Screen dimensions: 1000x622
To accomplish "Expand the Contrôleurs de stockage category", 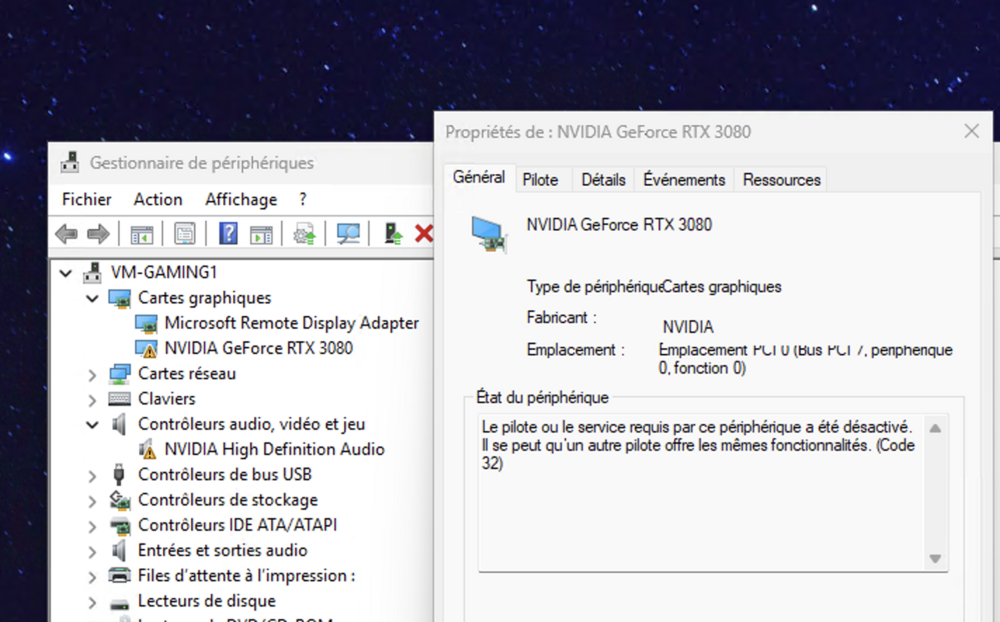I will (x=92, y=502).
